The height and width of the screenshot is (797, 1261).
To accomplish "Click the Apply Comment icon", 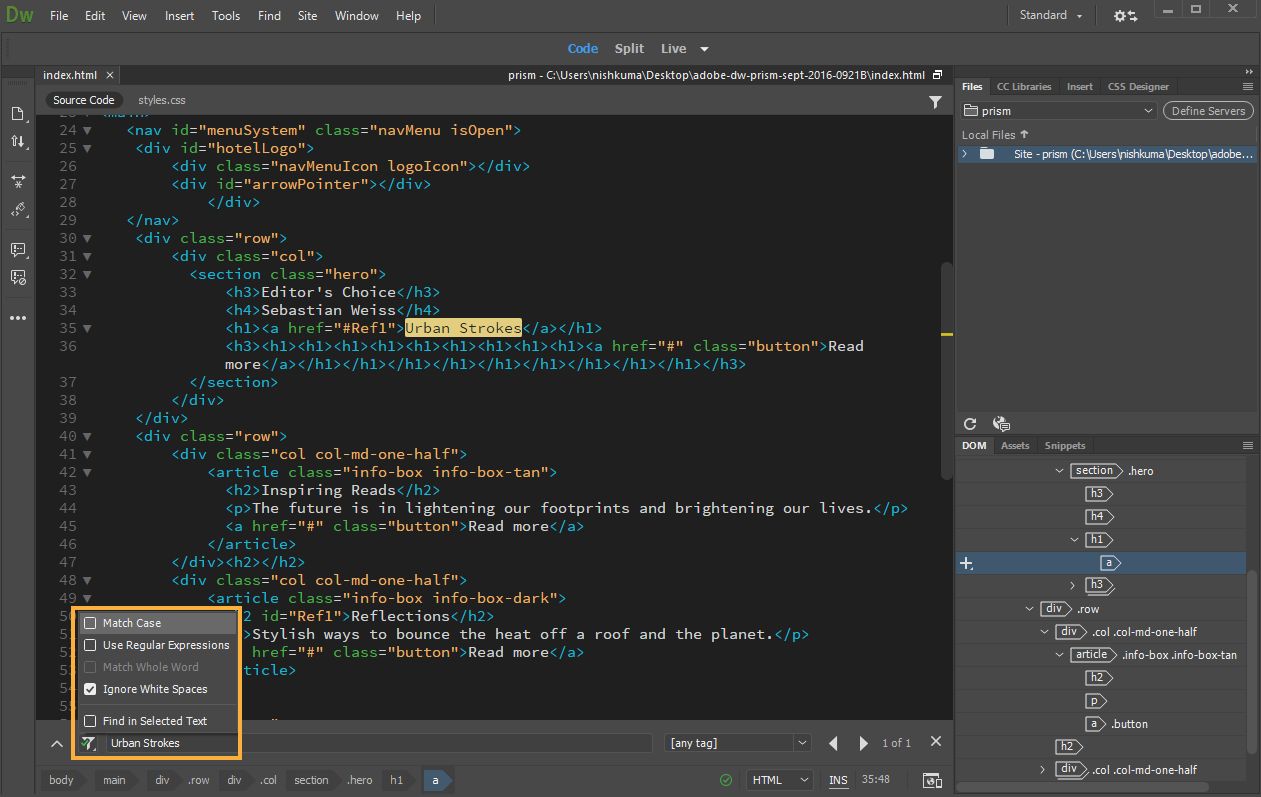I will [18, 249].
